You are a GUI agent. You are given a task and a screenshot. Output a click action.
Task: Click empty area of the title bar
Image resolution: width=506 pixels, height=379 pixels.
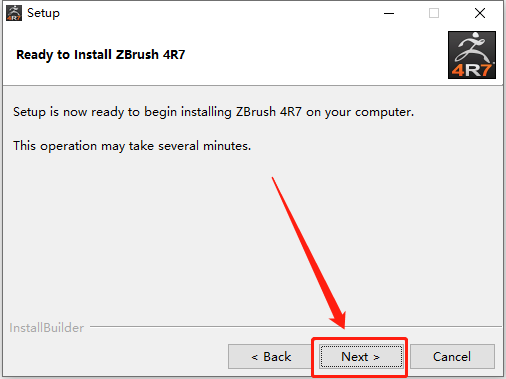[217, 13]
